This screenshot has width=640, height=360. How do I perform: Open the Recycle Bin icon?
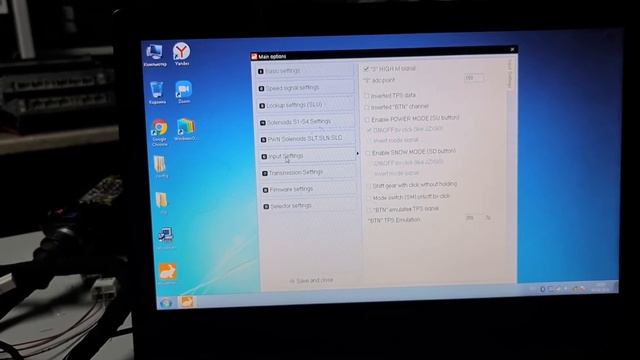(157, 92)
